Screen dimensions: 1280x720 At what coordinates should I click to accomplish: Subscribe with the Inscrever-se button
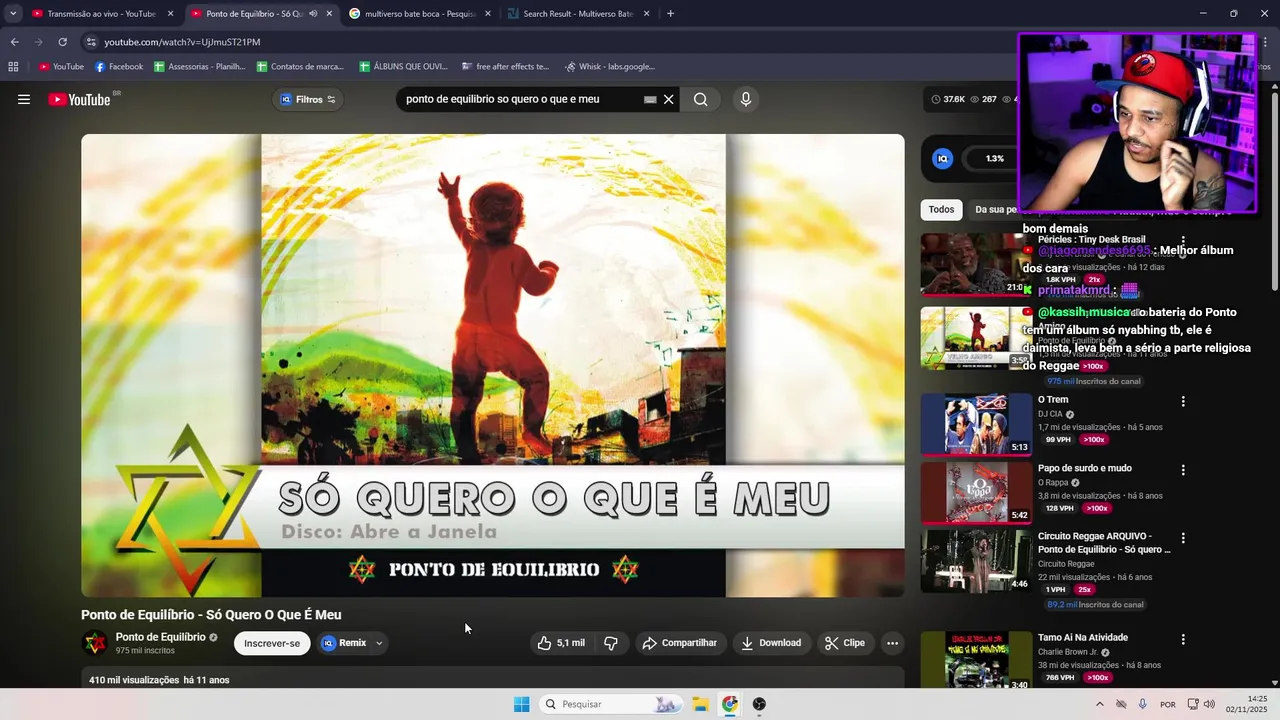(x=272, y=643)
